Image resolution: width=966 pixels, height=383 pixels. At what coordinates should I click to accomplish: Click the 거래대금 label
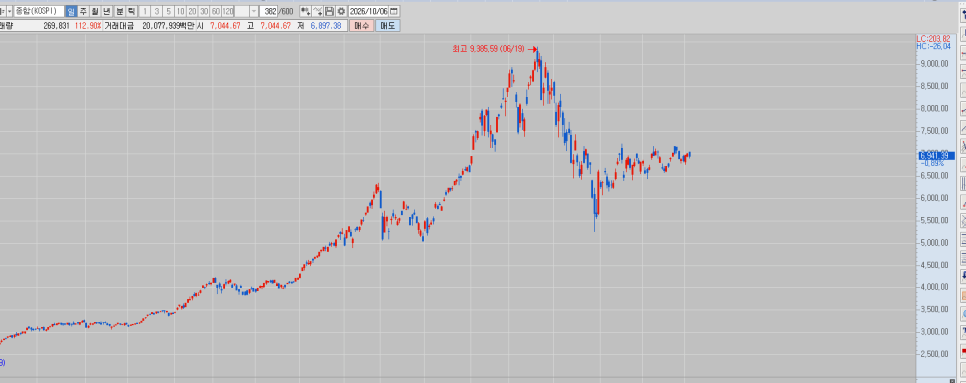(x=119, y=26)
